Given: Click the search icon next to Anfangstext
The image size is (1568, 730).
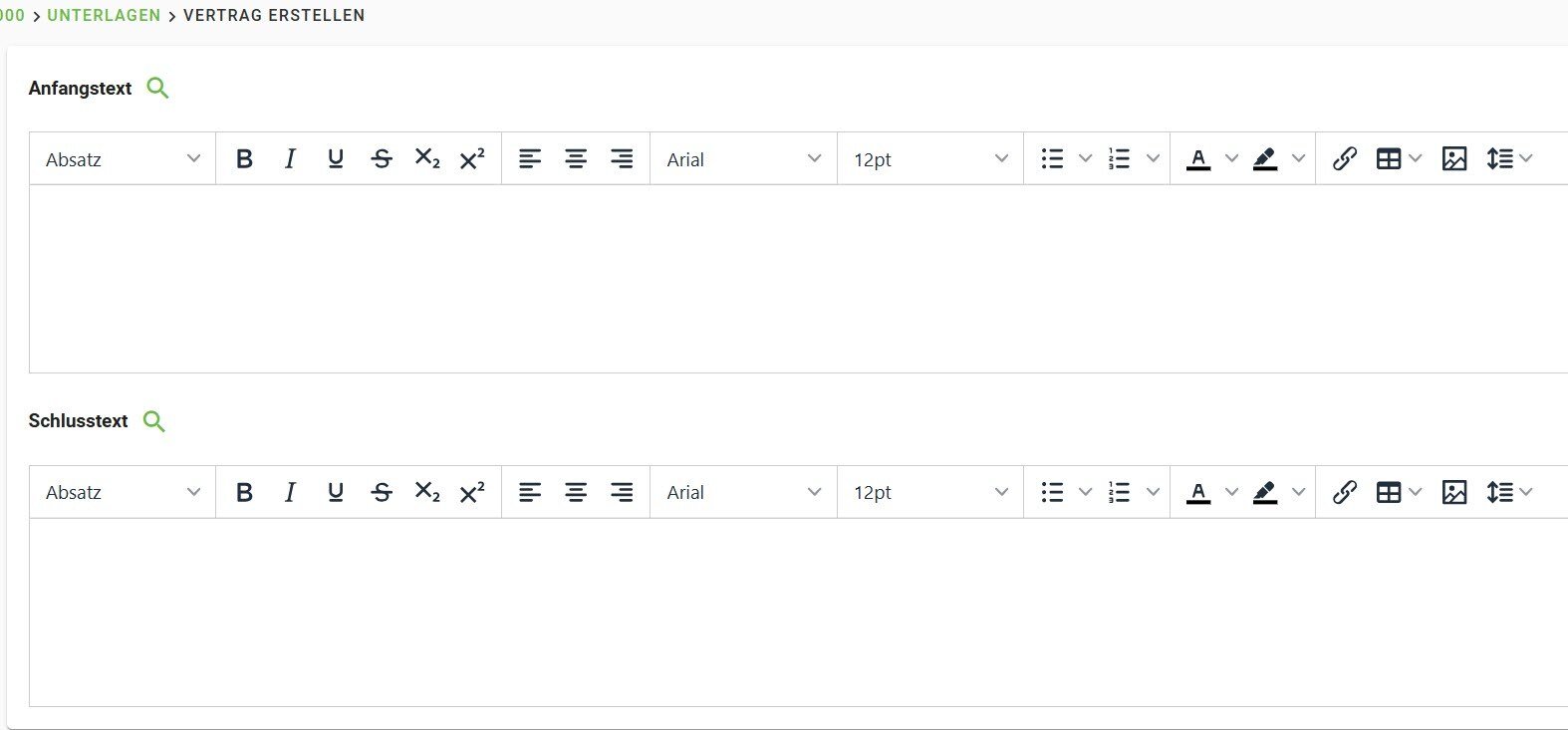Looking at the screenshot, I should (x=157, y=89).
